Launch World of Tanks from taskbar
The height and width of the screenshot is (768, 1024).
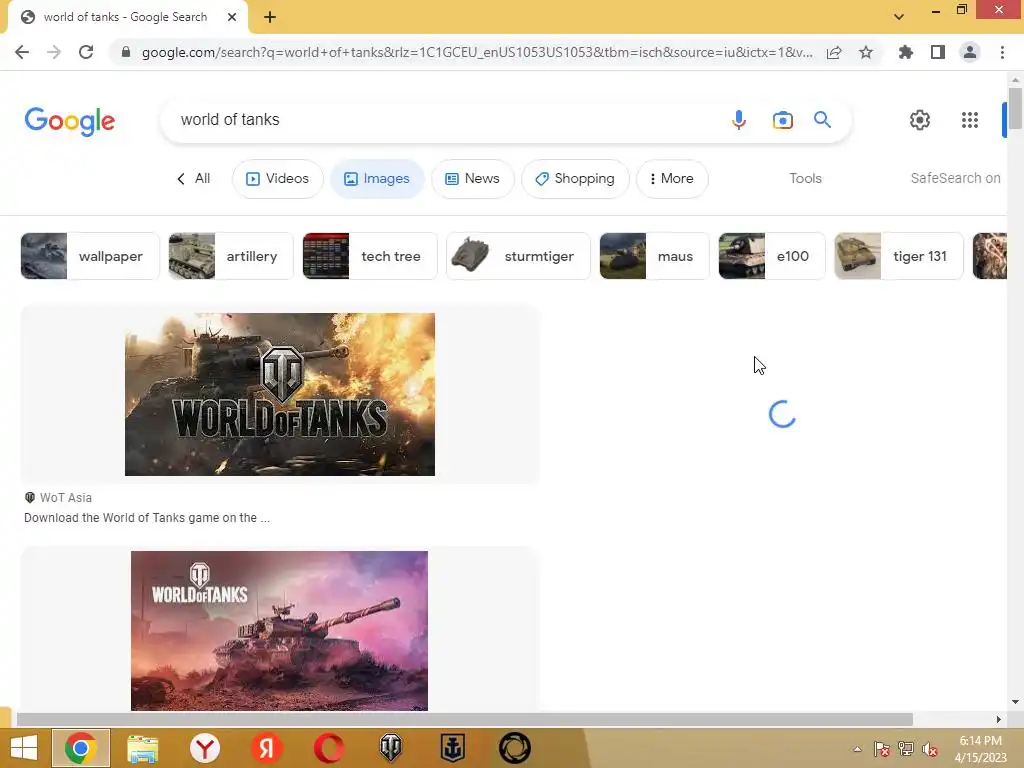coord(391,748)
